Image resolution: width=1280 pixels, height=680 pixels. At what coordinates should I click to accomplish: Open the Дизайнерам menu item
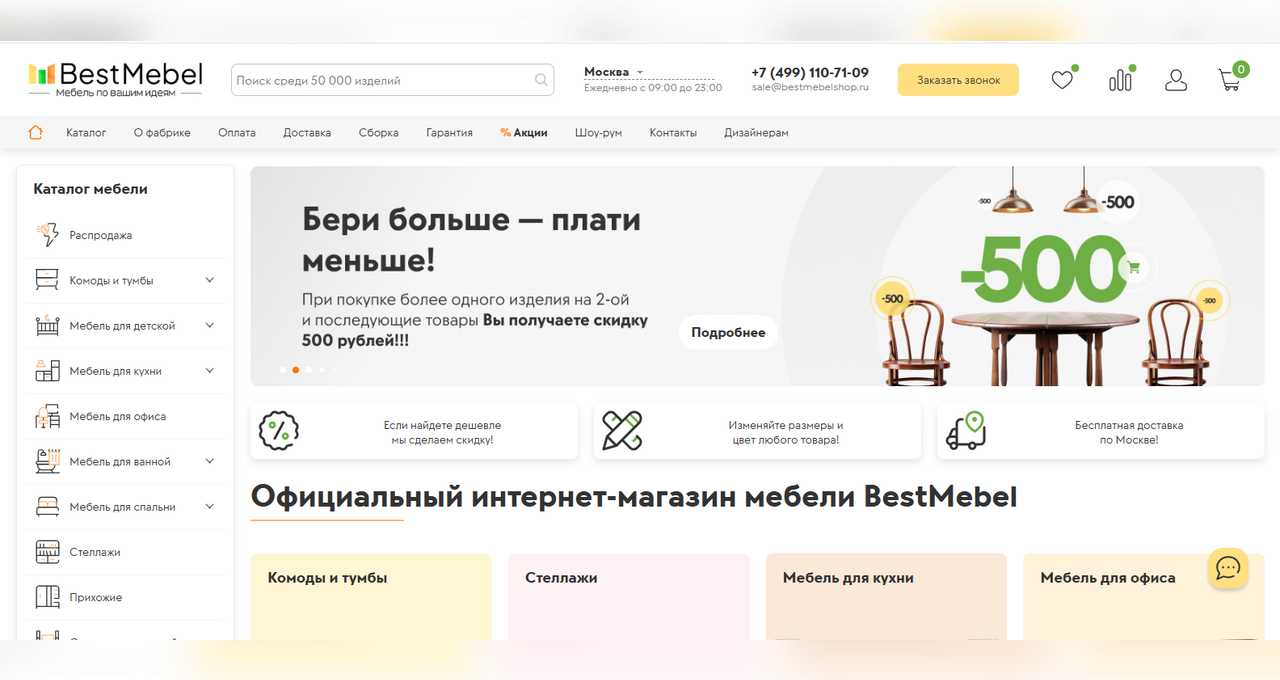point(756,132)
